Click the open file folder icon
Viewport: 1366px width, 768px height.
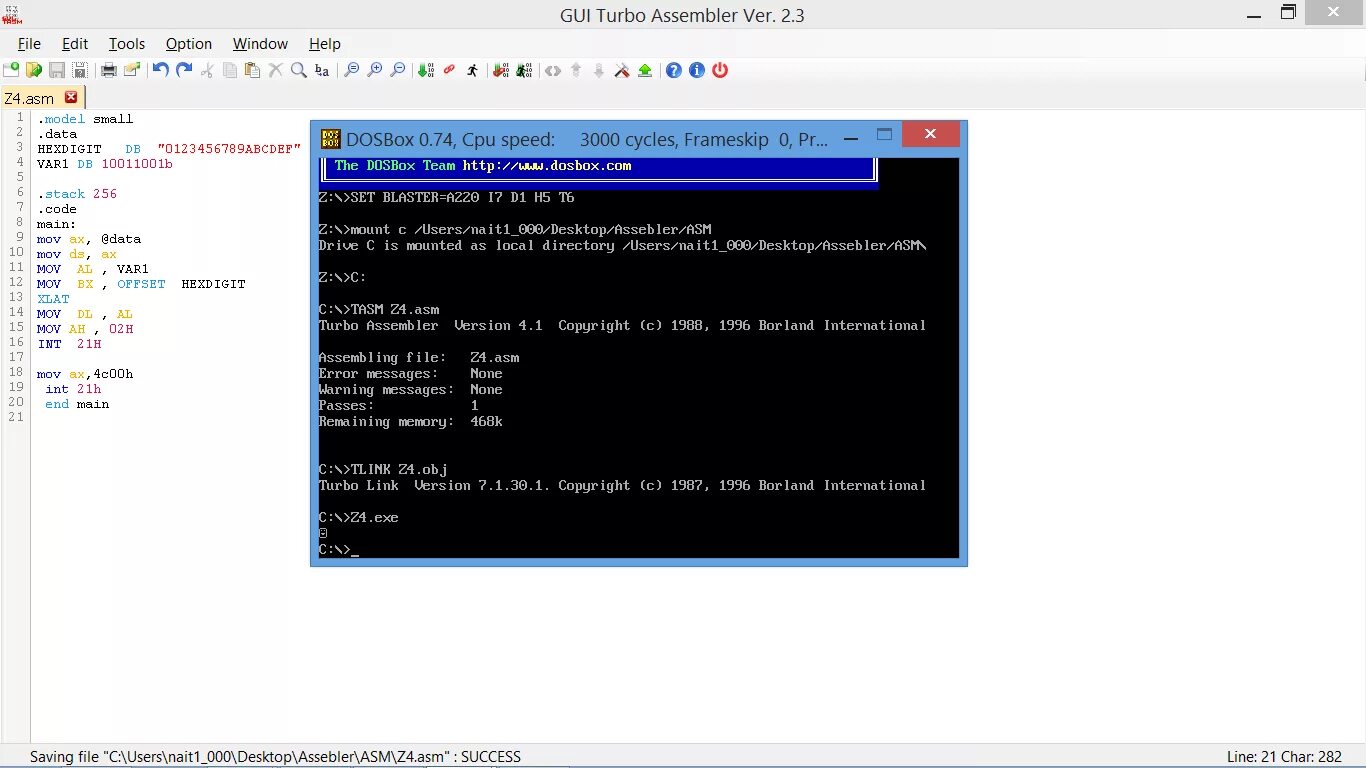click(x=34, y=70)
